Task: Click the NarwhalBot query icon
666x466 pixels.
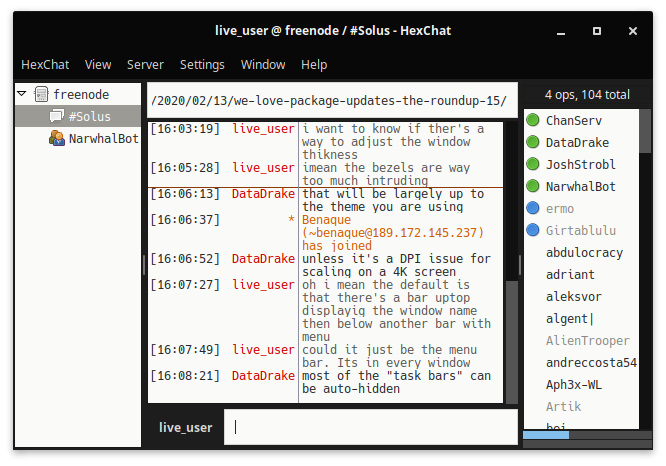Action: [x=56, y=138]
